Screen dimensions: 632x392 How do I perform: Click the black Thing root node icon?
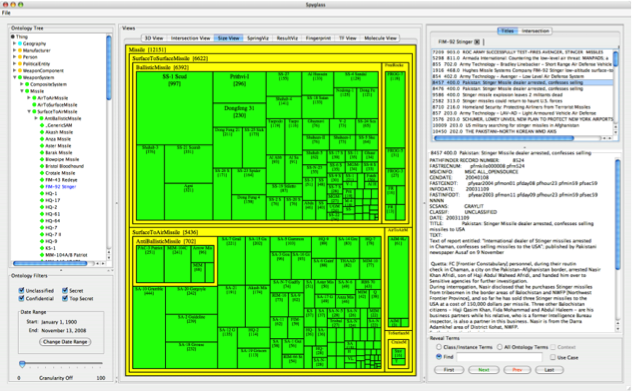[13, 37]
